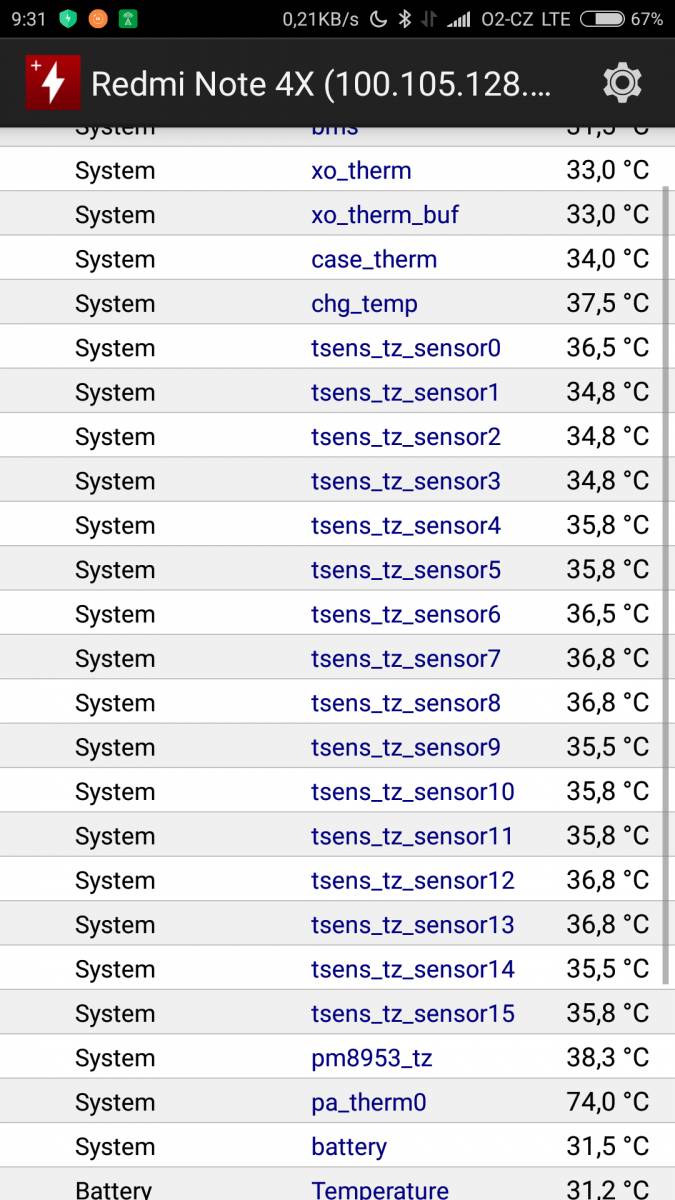Tap the Bluetooth status icon
The image size is (675, 1200).
(x=404, y=19)
